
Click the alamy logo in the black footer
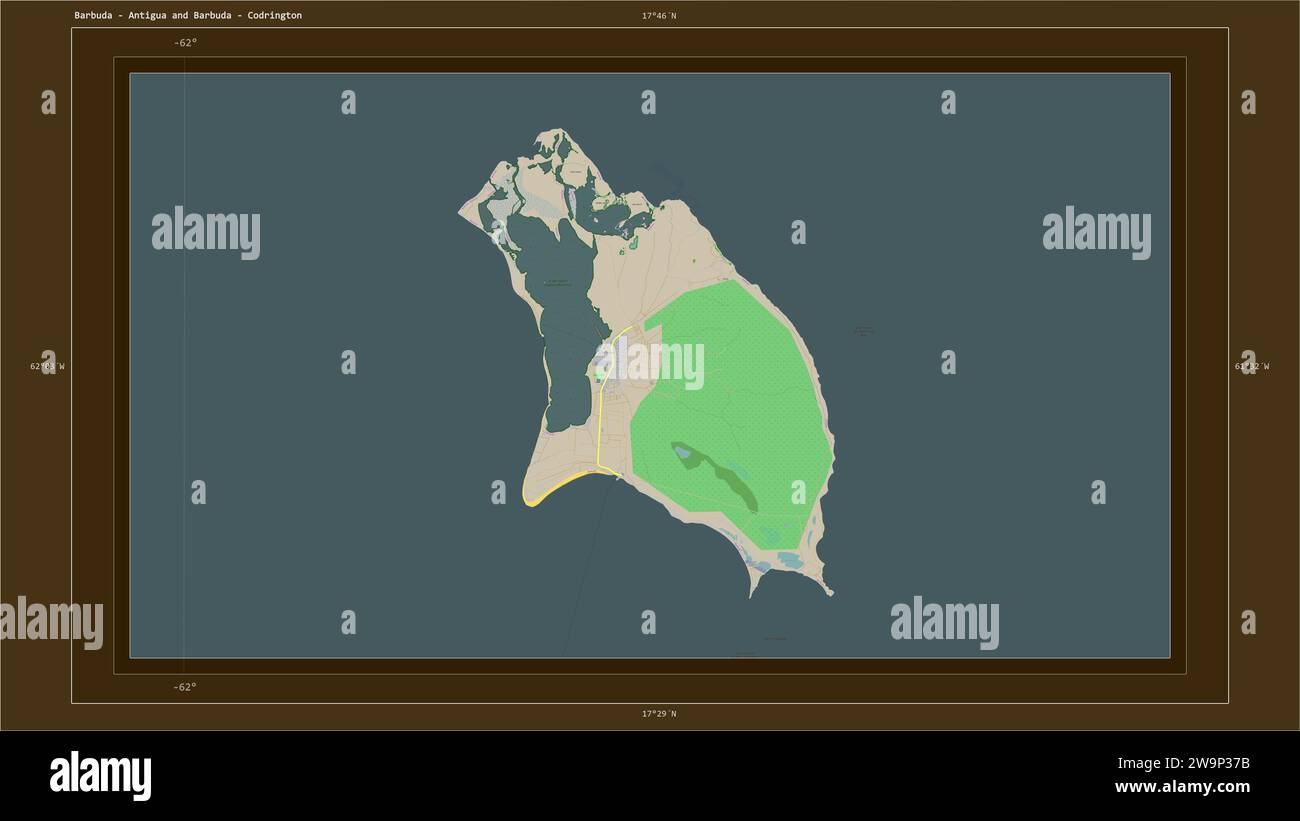pos(100,776)
